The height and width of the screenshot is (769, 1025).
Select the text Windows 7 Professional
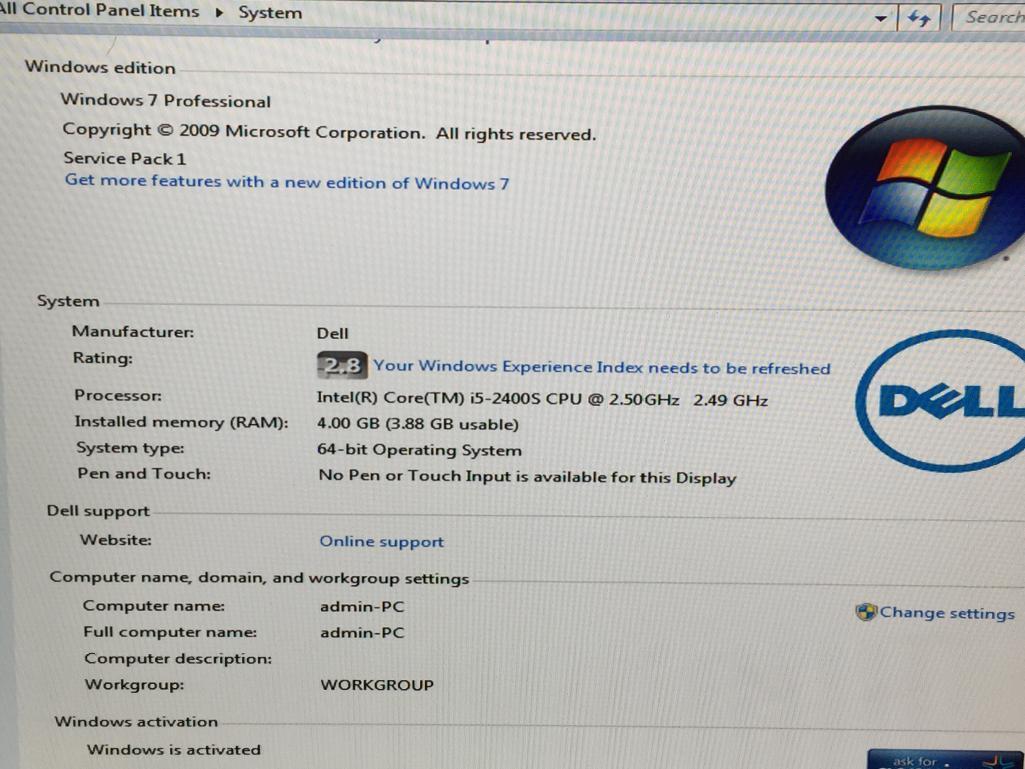[165, 100]
